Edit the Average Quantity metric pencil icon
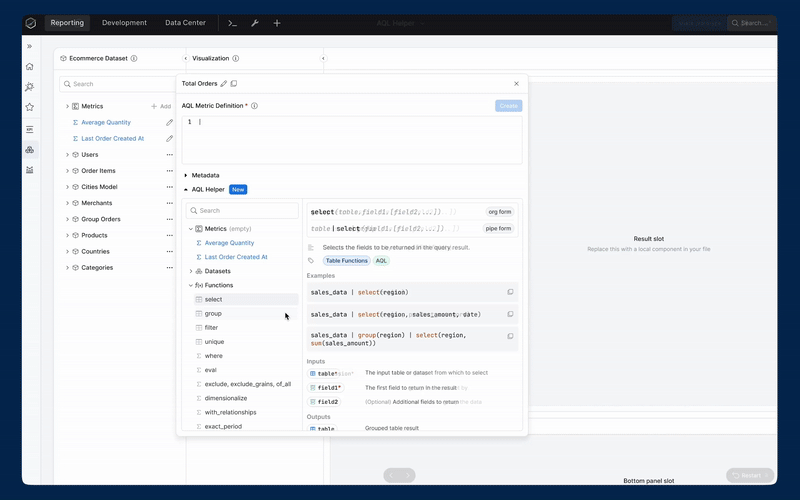The width and height of the screenshot is (800, 500). pos(169,122)
